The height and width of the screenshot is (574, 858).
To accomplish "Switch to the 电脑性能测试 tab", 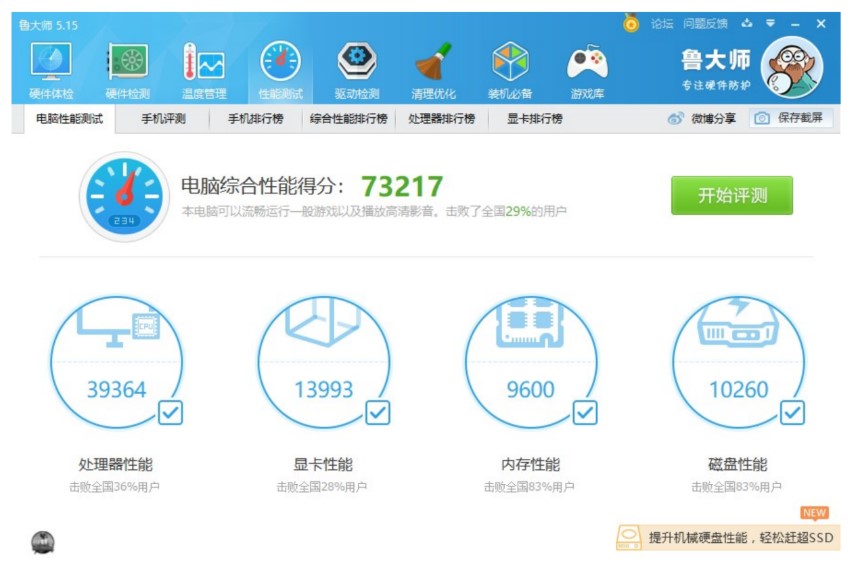I will coord(69,119).
